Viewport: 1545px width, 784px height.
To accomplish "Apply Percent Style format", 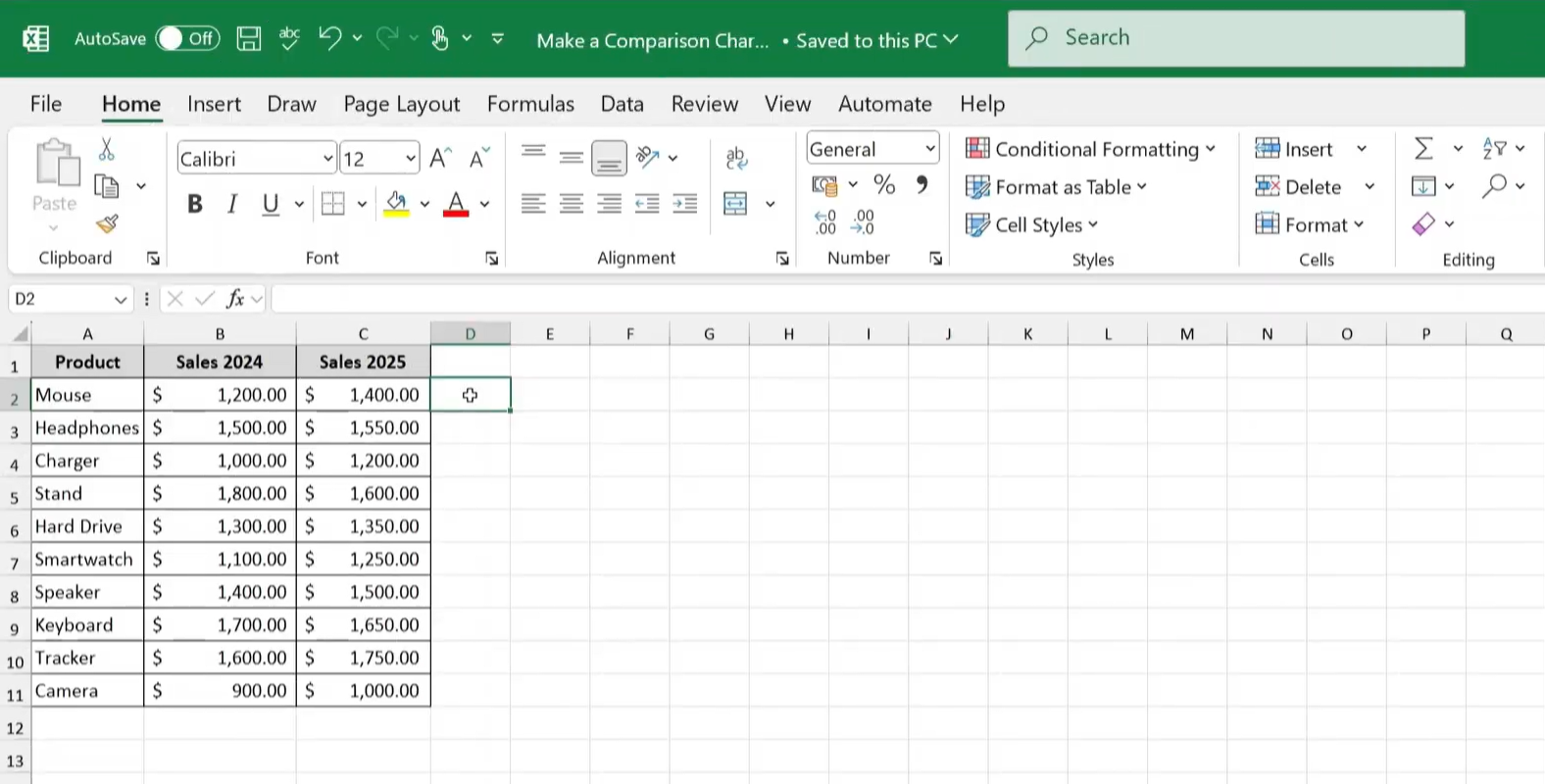I will [x=884, y=184].
